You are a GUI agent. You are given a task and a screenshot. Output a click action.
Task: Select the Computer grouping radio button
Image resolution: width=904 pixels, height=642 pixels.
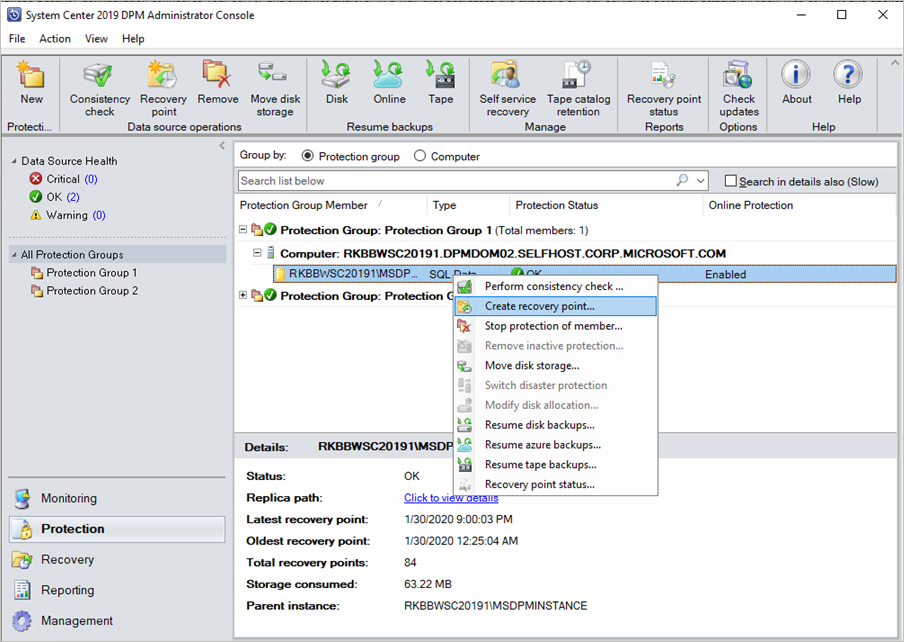418,156
